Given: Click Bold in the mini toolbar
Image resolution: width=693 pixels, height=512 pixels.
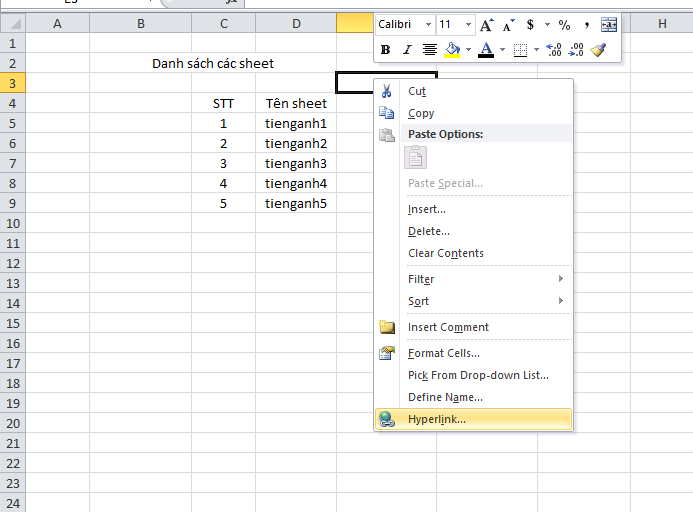Looking at the screenshot, I should coord(385,50).
